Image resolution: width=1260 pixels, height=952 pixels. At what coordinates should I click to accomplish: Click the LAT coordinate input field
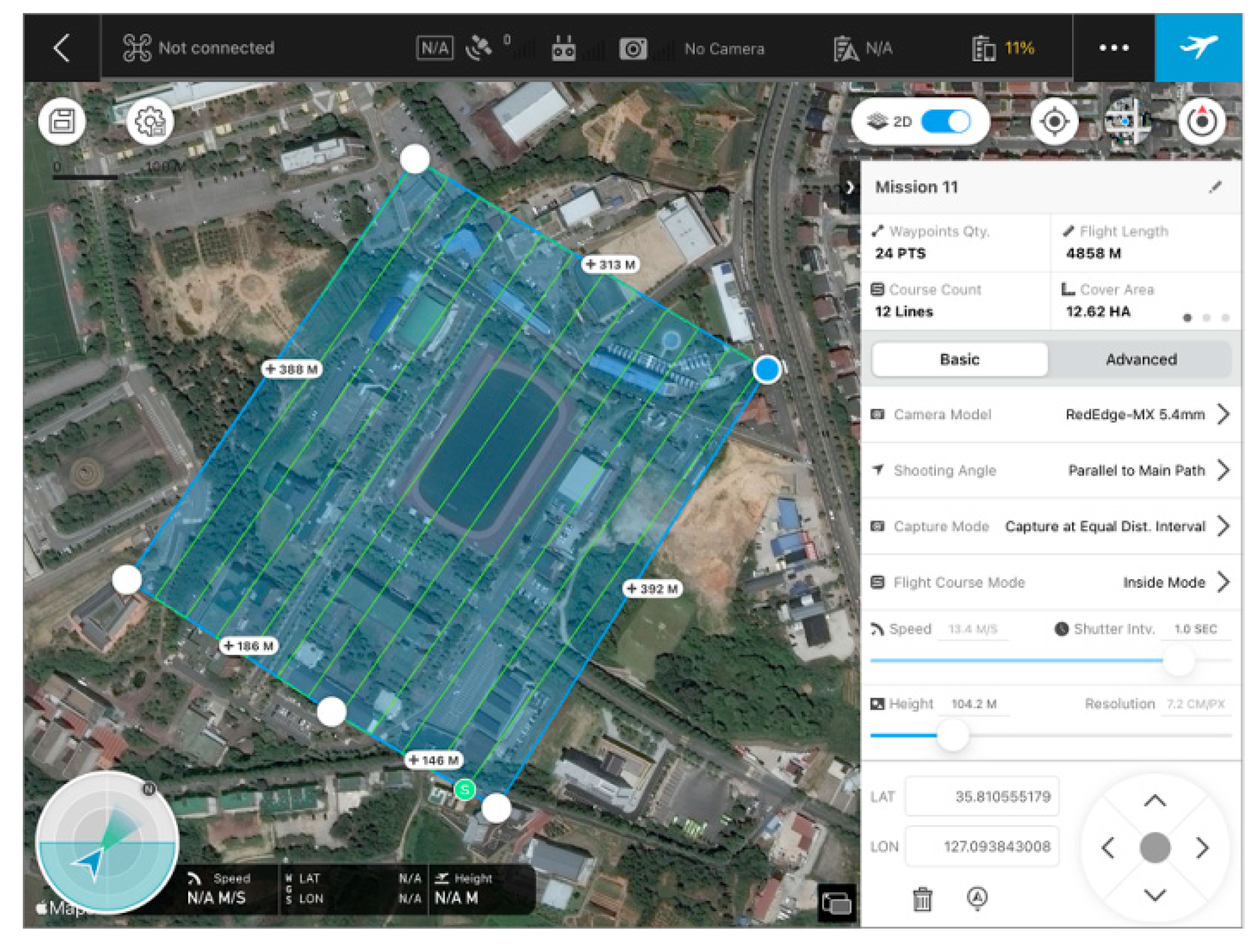982,797
